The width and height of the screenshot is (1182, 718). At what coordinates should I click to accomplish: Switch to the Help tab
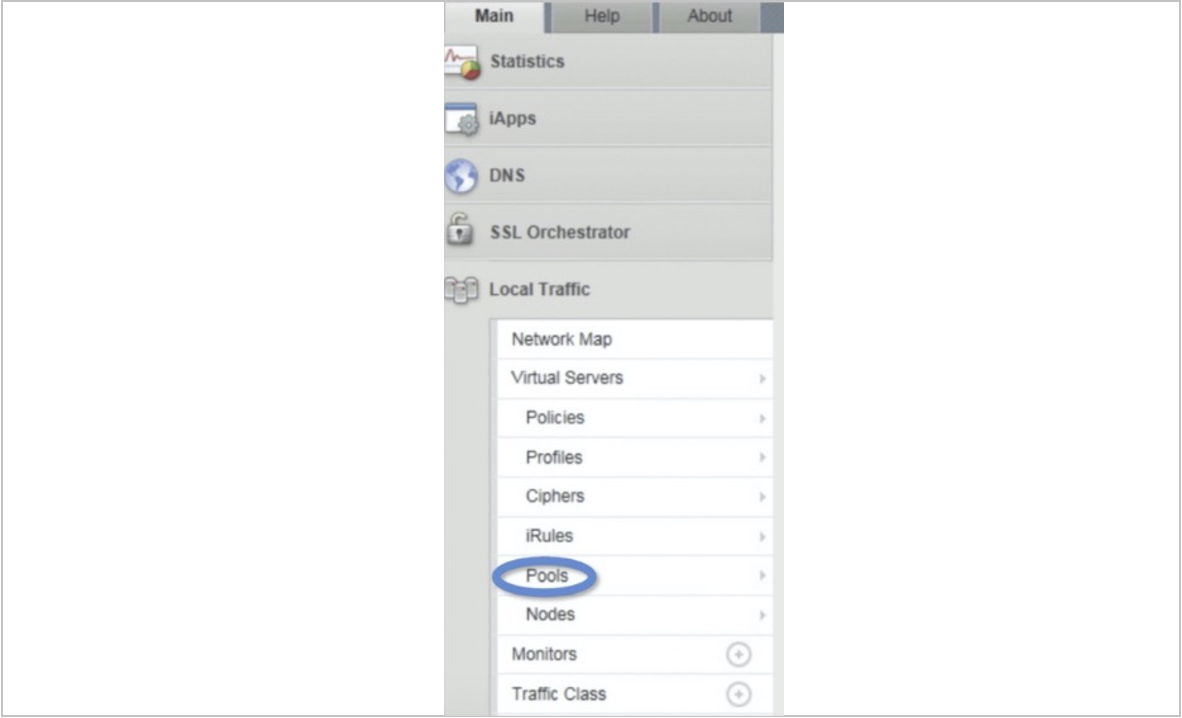click(x=602, y=17)
